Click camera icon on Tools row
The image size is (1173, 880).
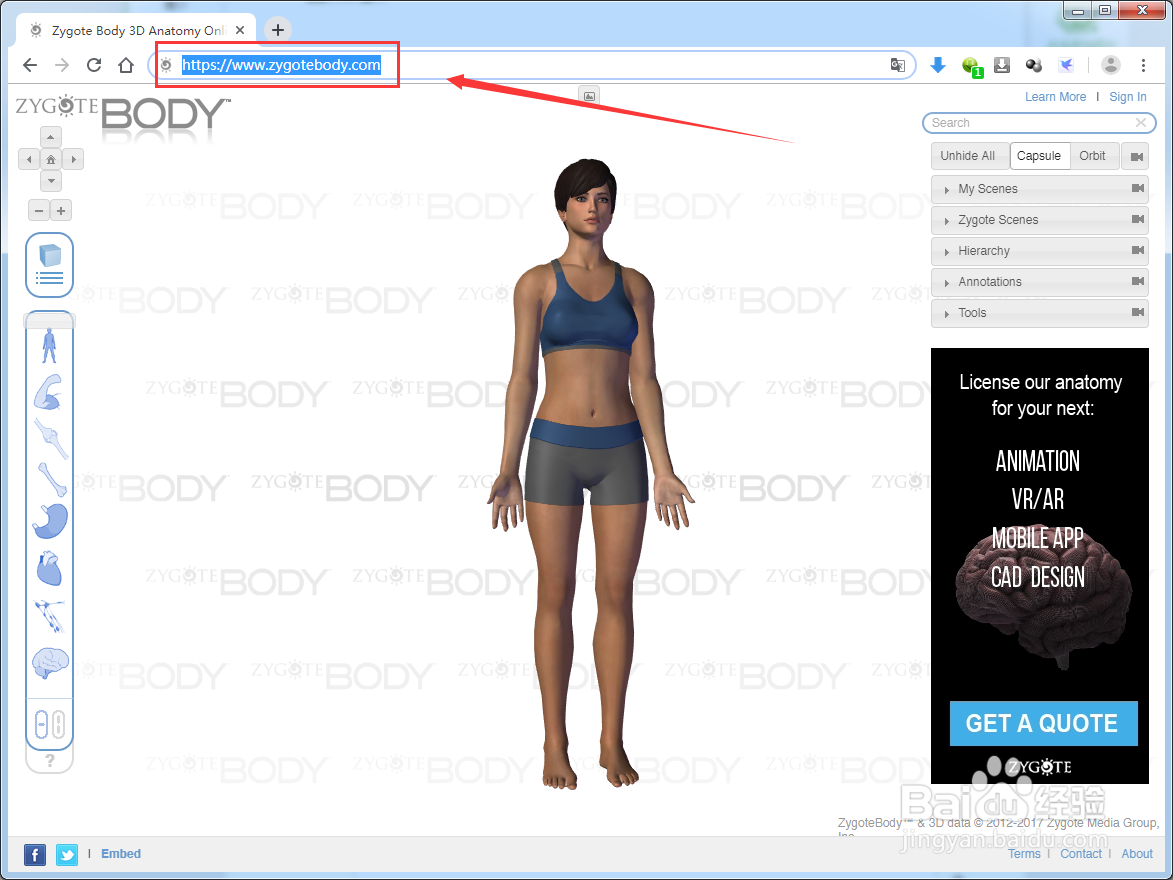[x=1138, y=312]
